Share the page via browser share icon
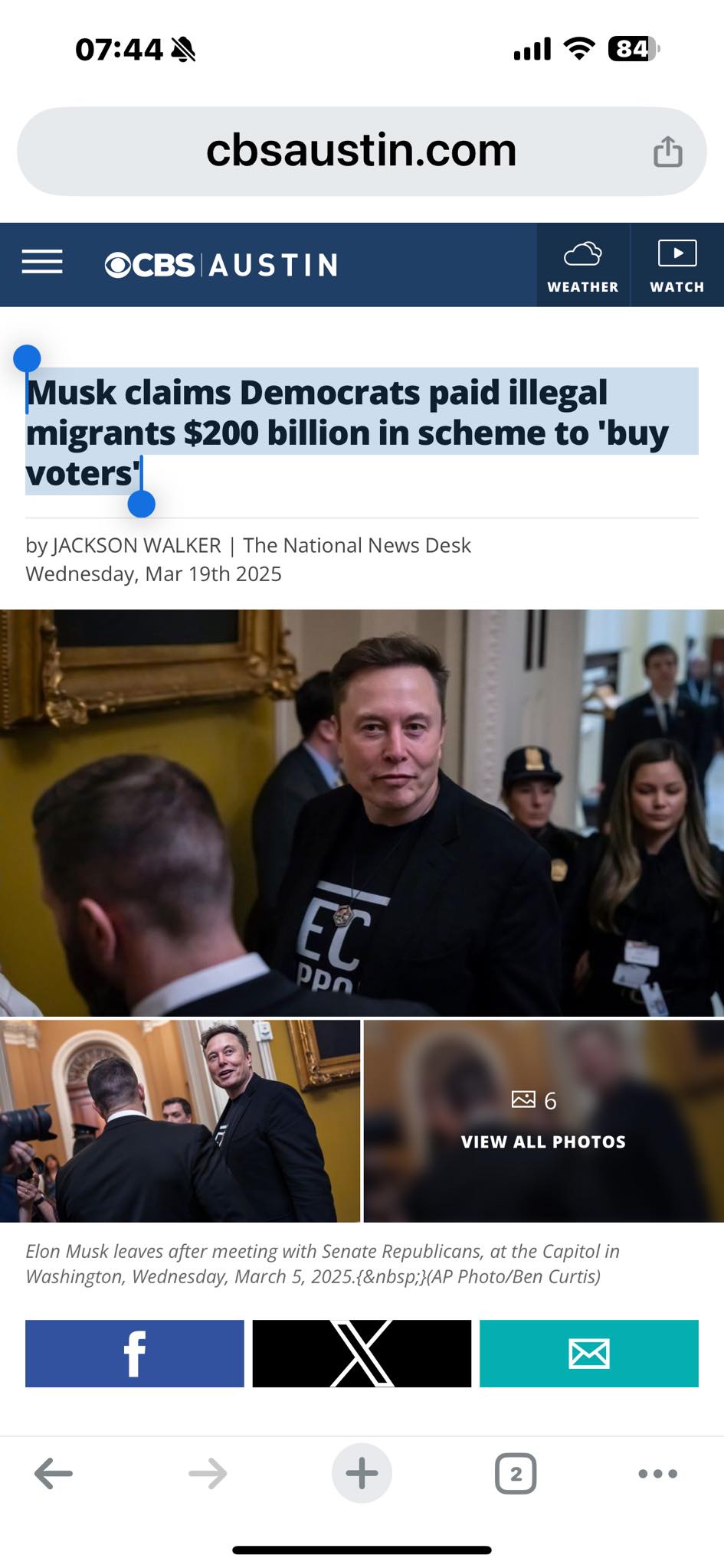 [667, 151]
